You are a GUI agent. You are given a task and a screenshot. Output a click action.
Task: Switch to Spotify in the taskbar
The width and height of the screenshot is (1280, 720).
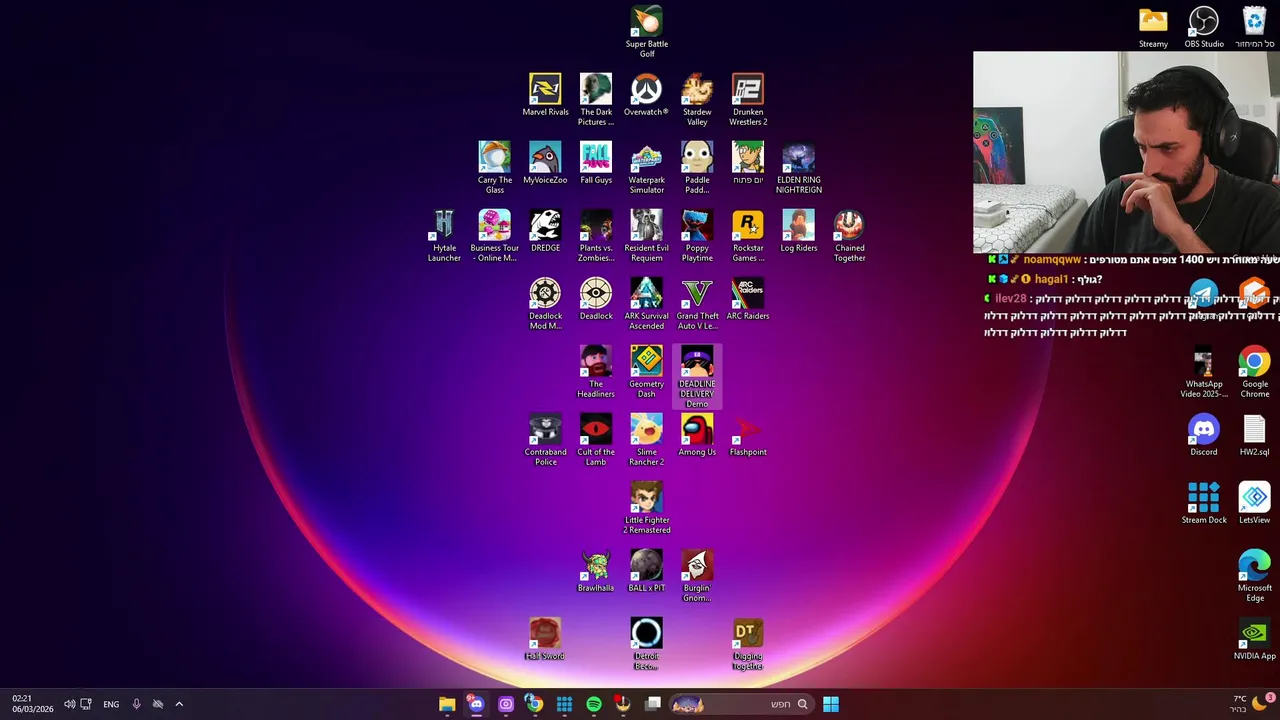tap(594, 704)
